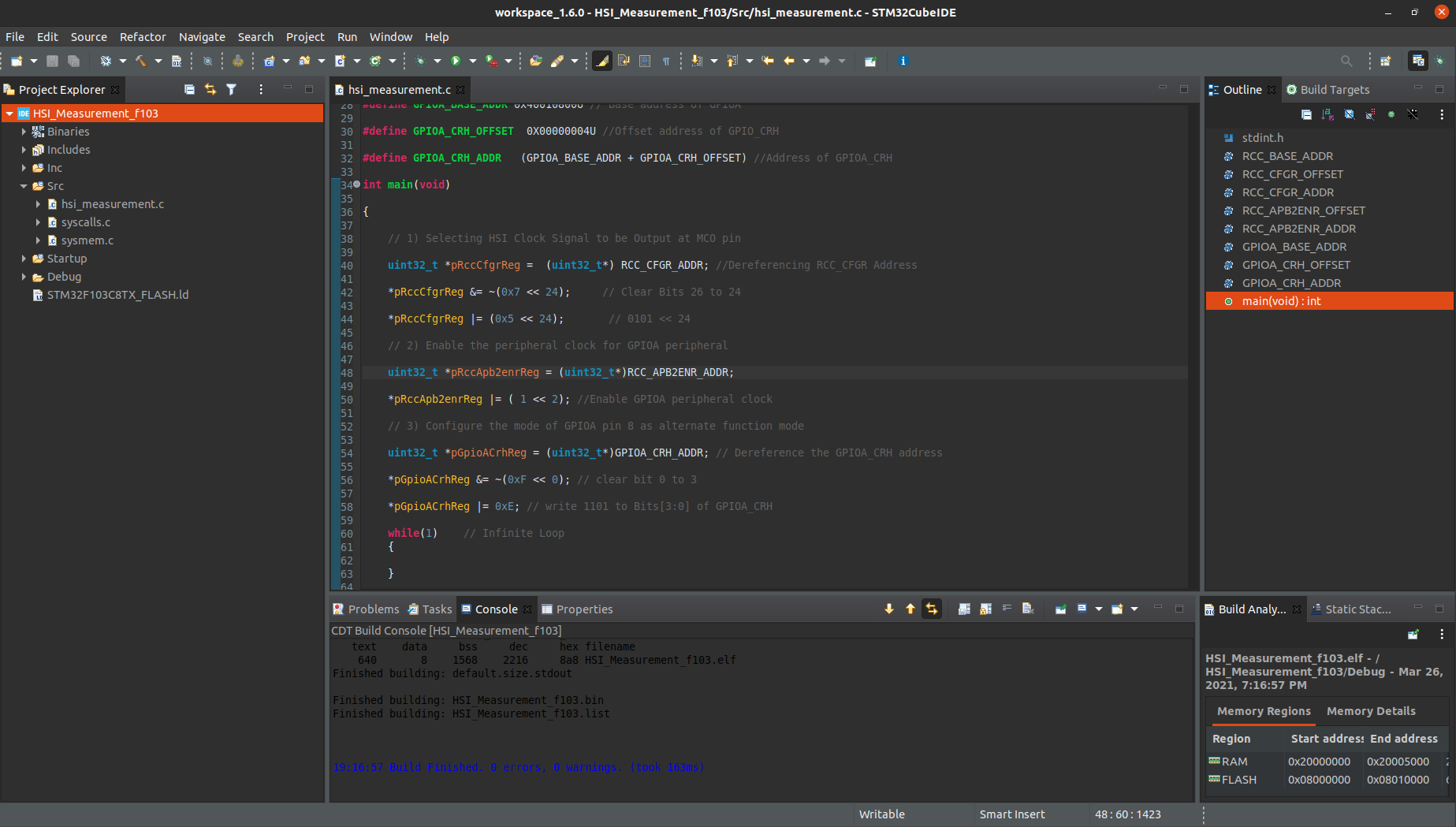1456x827 pixels.
Task: Click the hammer Build icon in toolbar
Action: point(141,61)
